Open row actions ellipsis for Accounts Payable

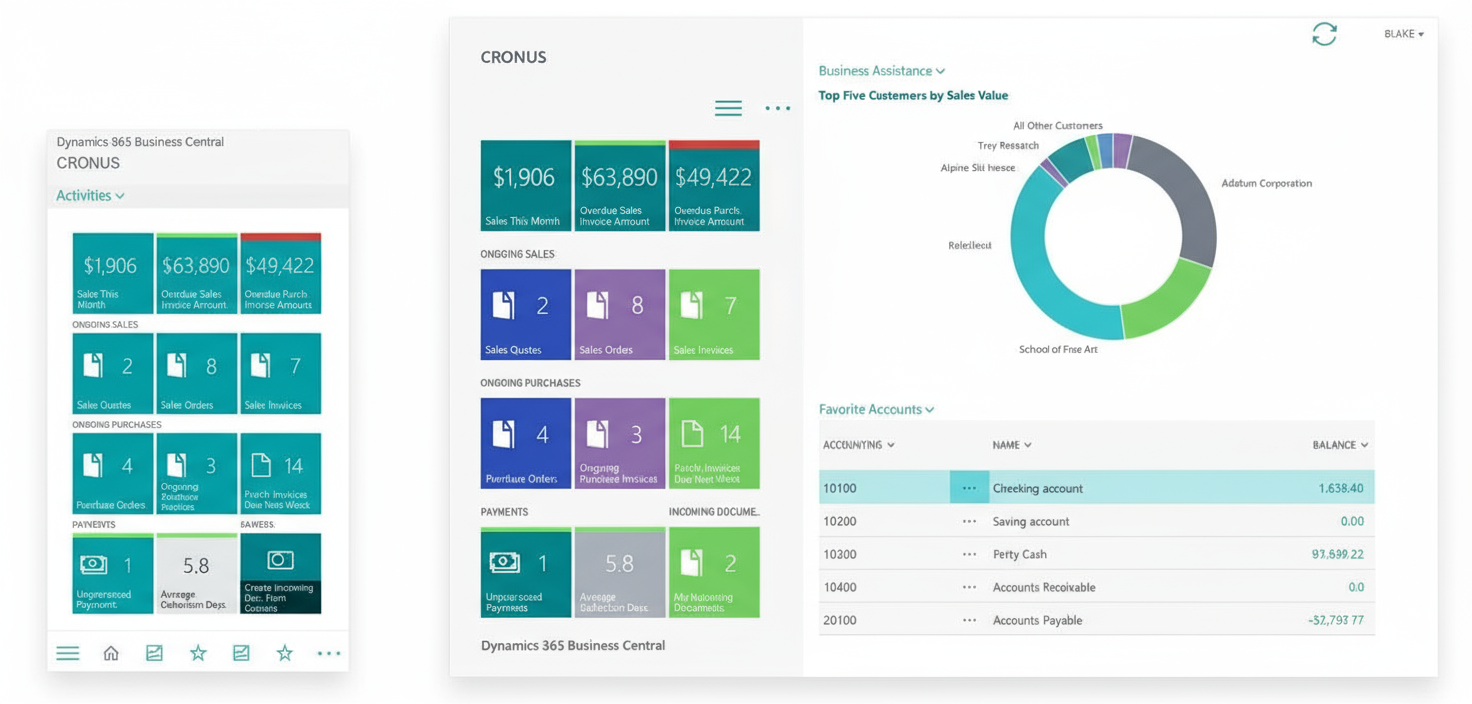[968, 620]
